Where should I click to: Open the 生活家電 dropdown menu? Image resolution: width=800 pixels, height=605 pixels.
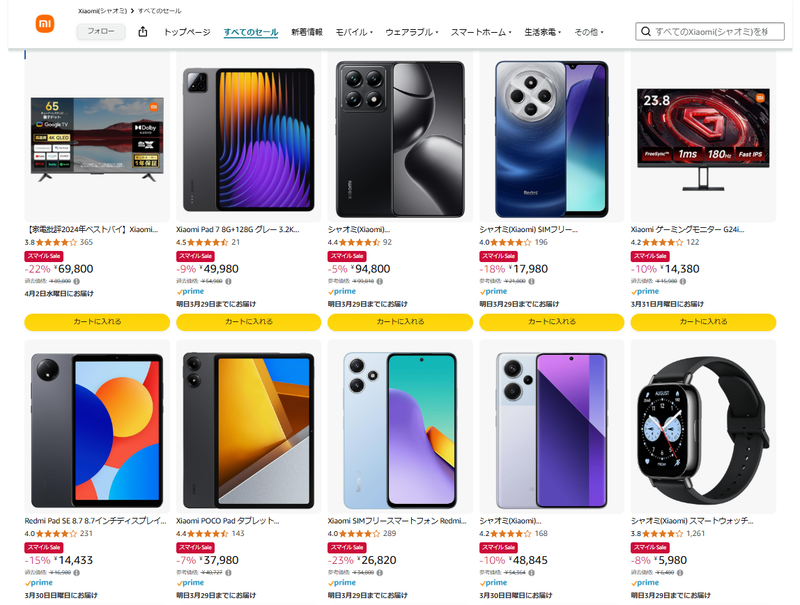543,32
